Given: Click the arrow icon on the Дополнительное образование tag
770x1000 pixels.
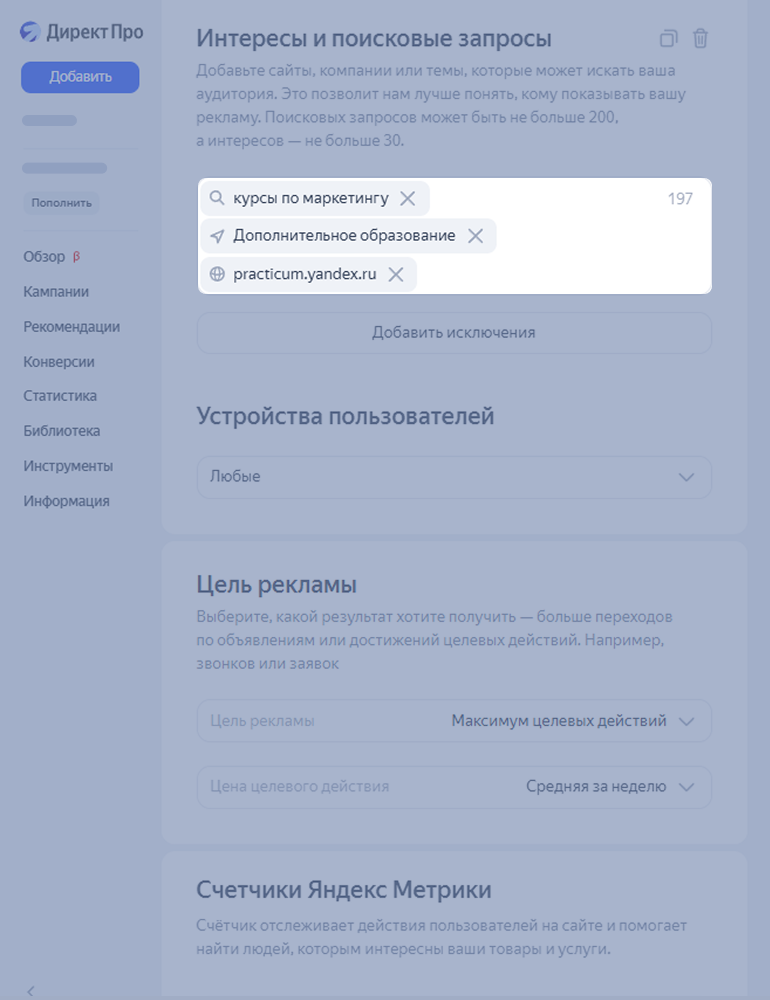Looking at the screenshot, I should tap(217, 236).
